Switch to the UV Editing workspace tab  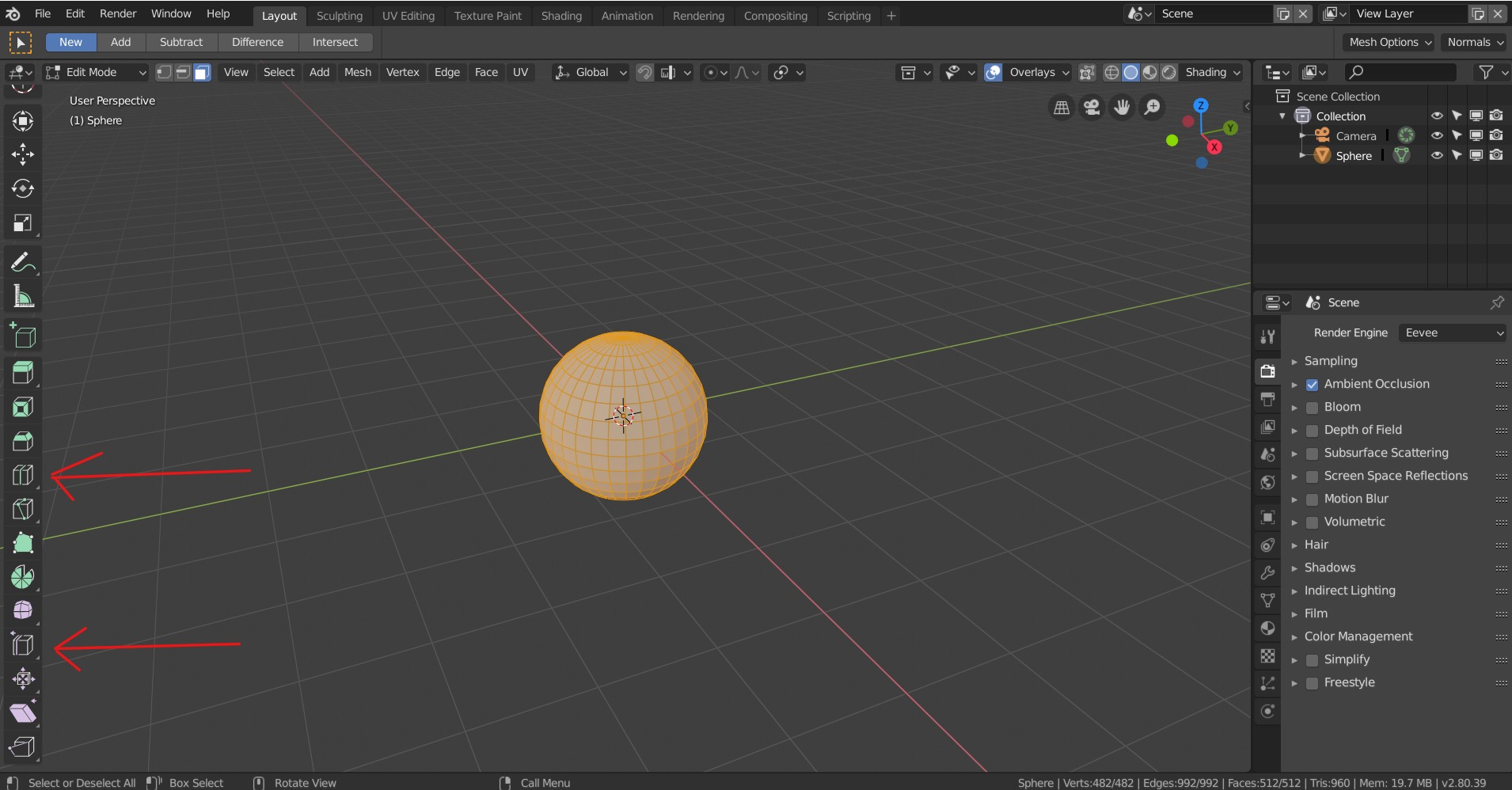408,16
